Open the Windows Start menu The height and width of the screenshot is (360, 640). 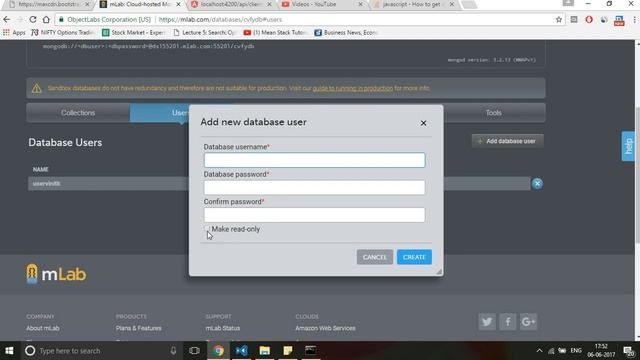pyautogui.click(x=9, y=351)
